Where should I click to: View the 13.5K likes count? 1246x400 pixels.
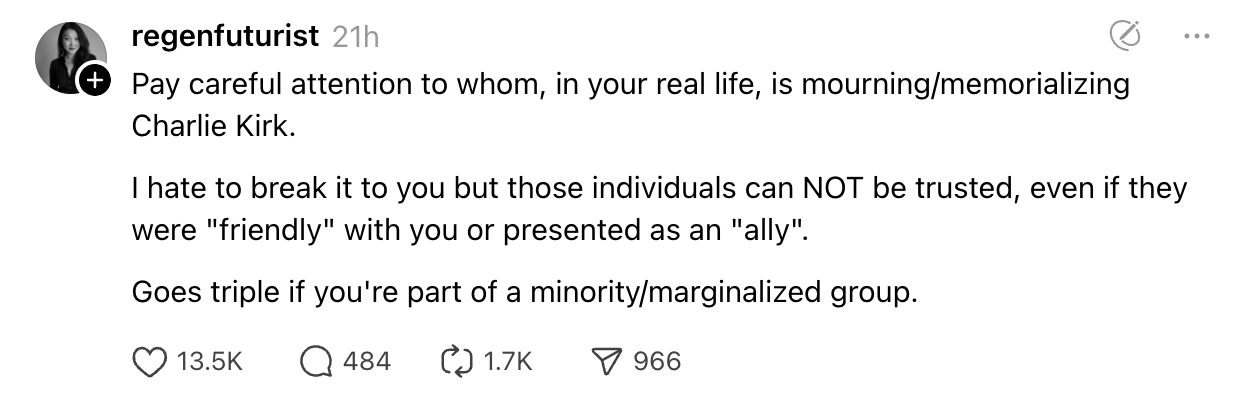click(209, 361)
